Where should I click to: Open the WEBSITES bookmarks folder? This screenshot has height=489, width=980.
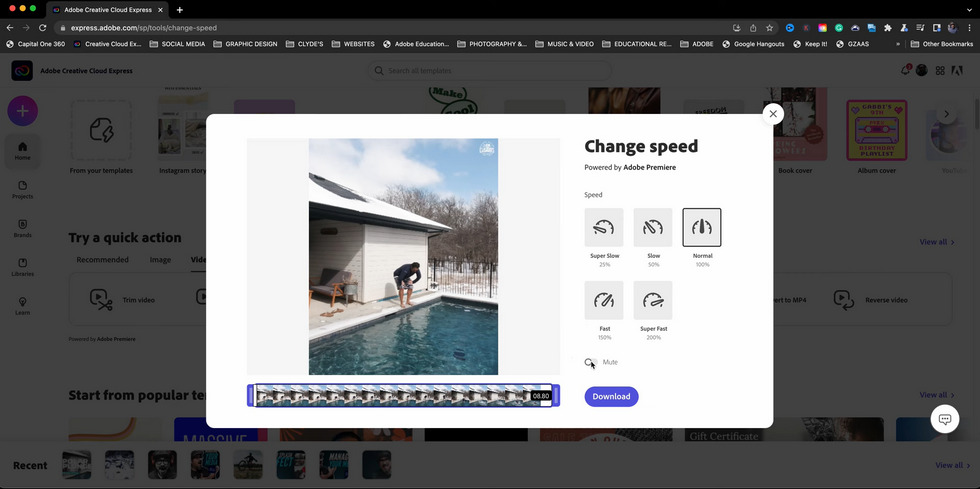353,44
